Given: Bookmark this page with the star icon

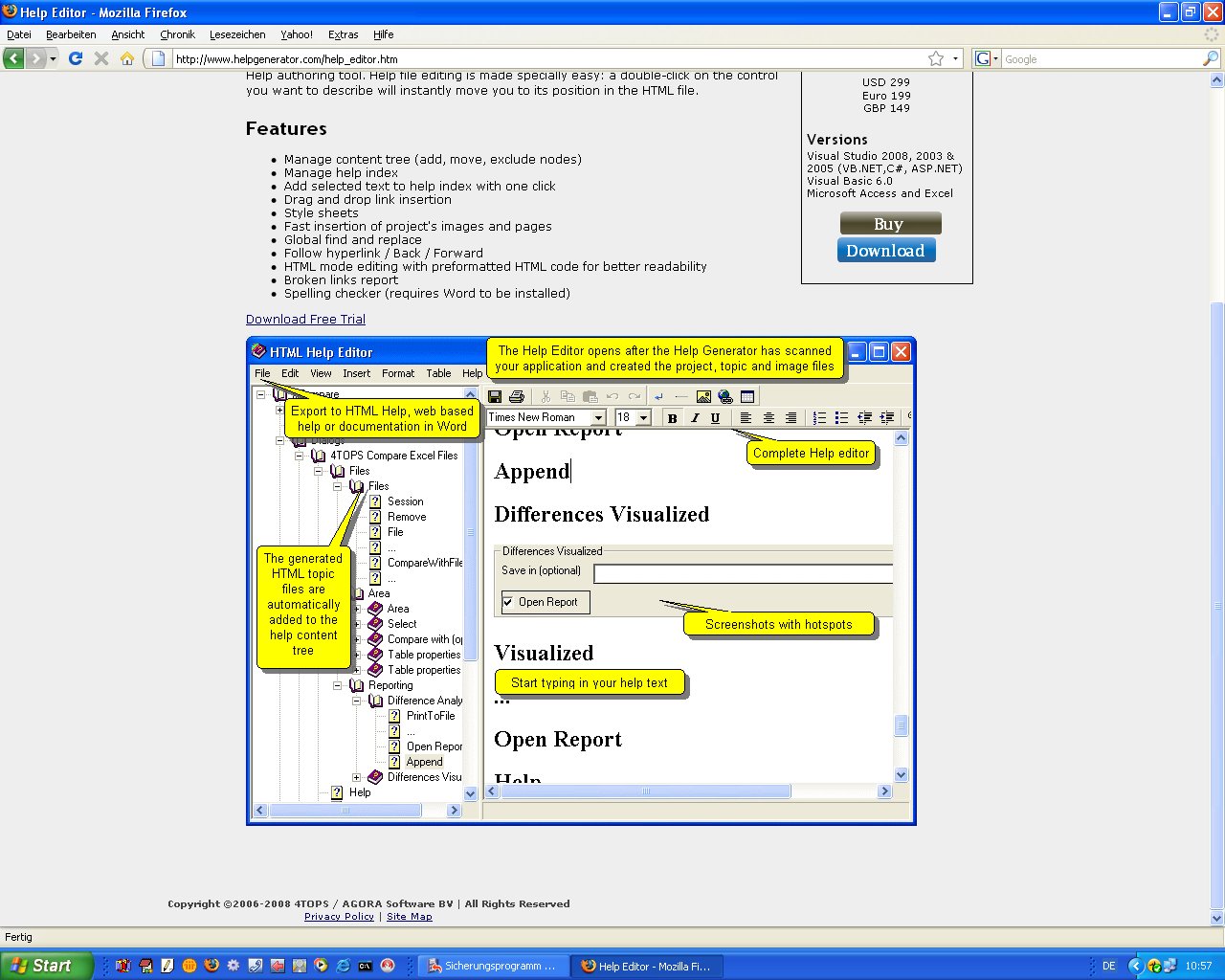Looking at the screenshot, I should click(x=936, y=58).
